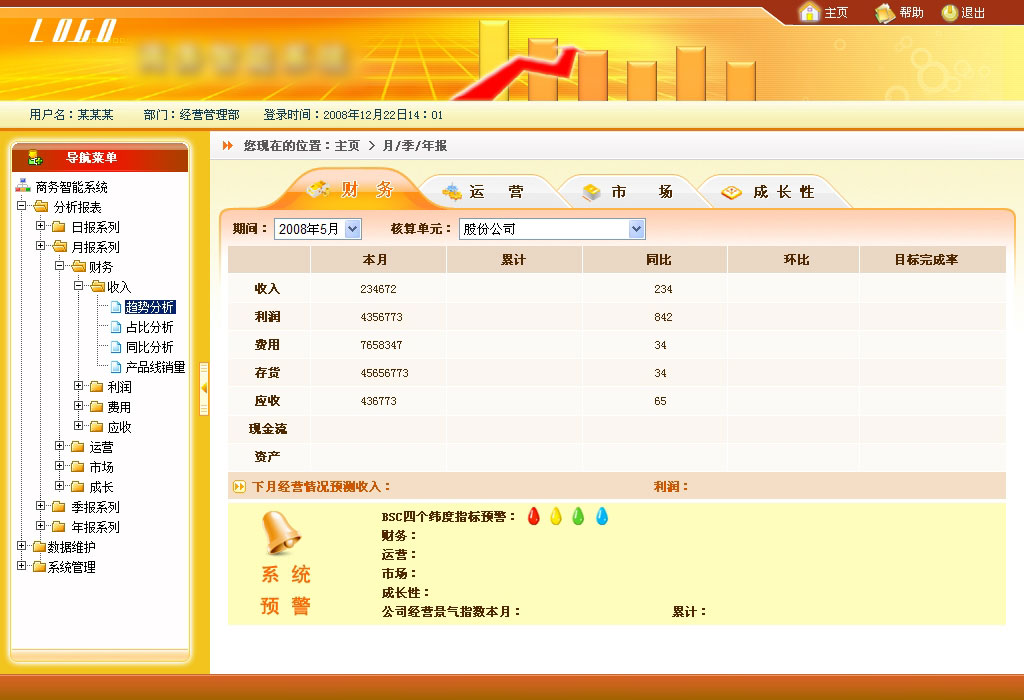Click the 成长 tree item

101,486
